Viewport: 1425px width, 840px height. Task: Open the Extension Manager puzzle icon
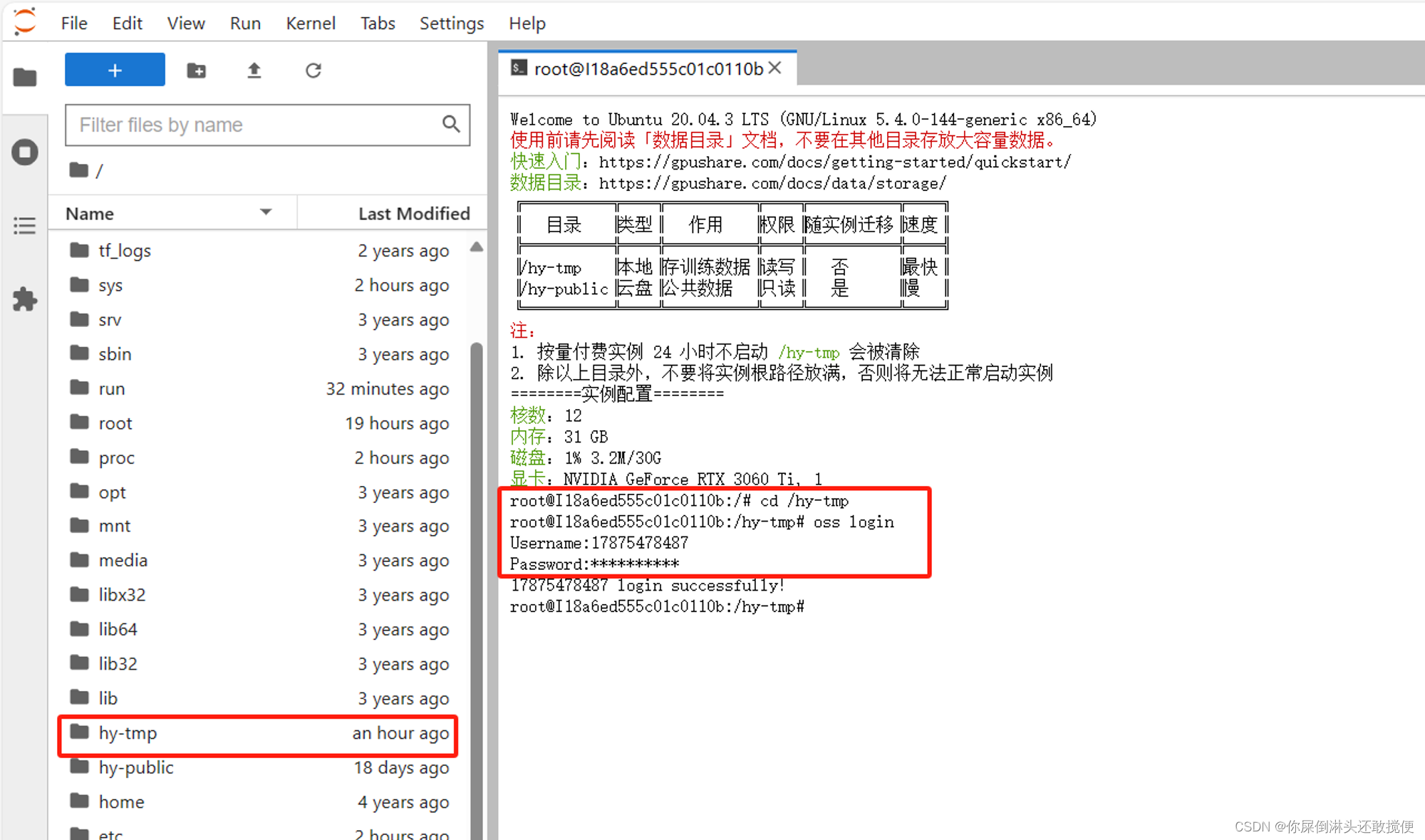pos(25,299)
